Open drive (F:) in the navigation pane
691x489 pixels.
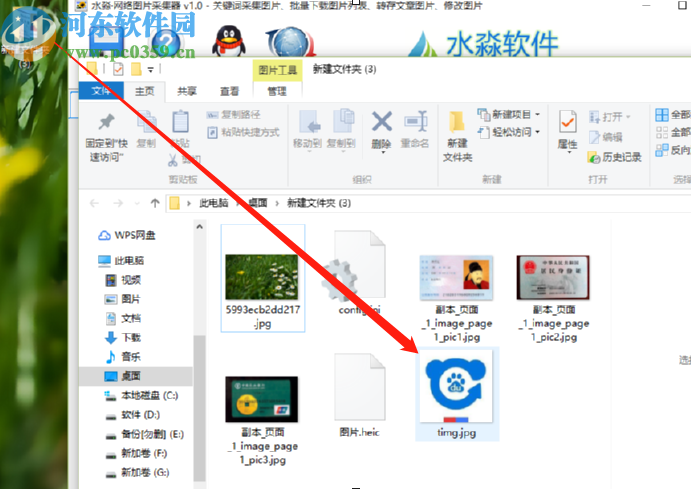tap(136, 453)
